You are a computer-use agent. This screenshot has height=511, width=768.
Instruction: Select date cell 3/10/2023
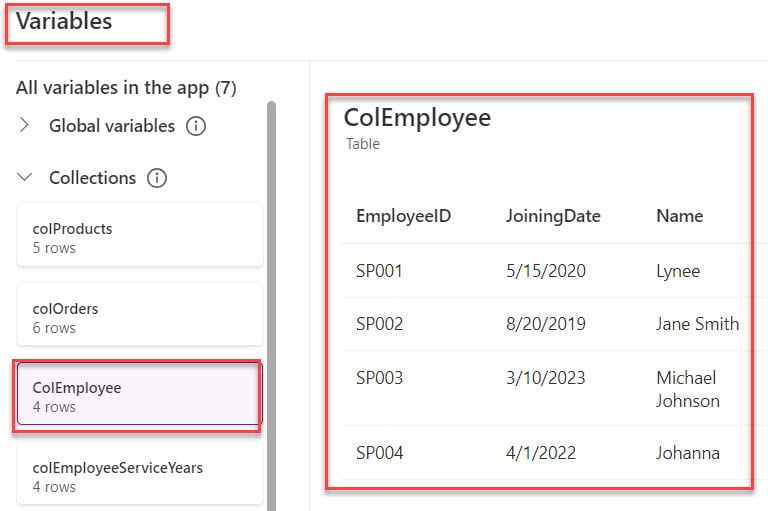point(546,378)
